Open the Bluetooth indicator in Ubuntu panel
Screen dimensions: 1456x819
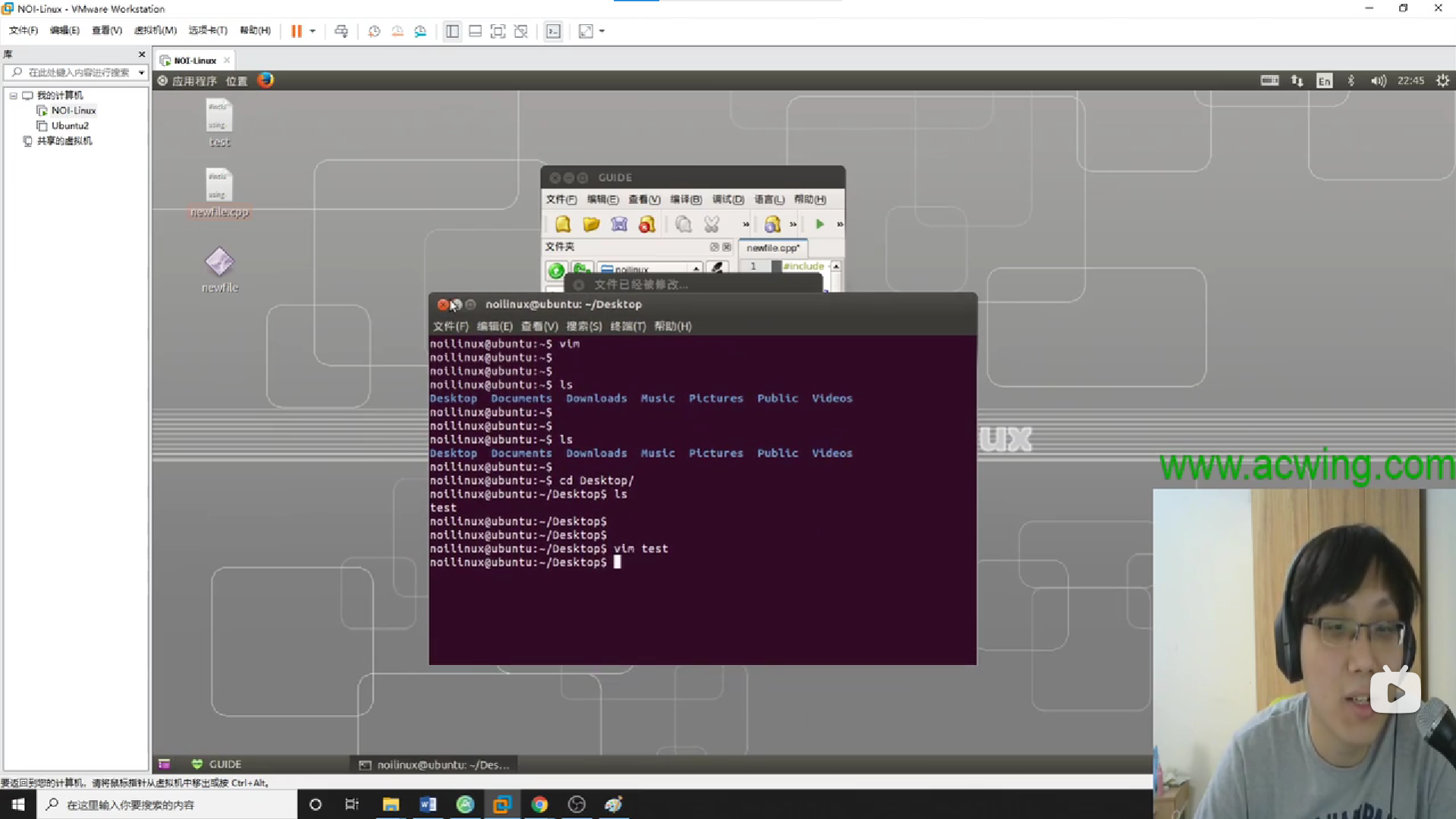(1351, 80)
